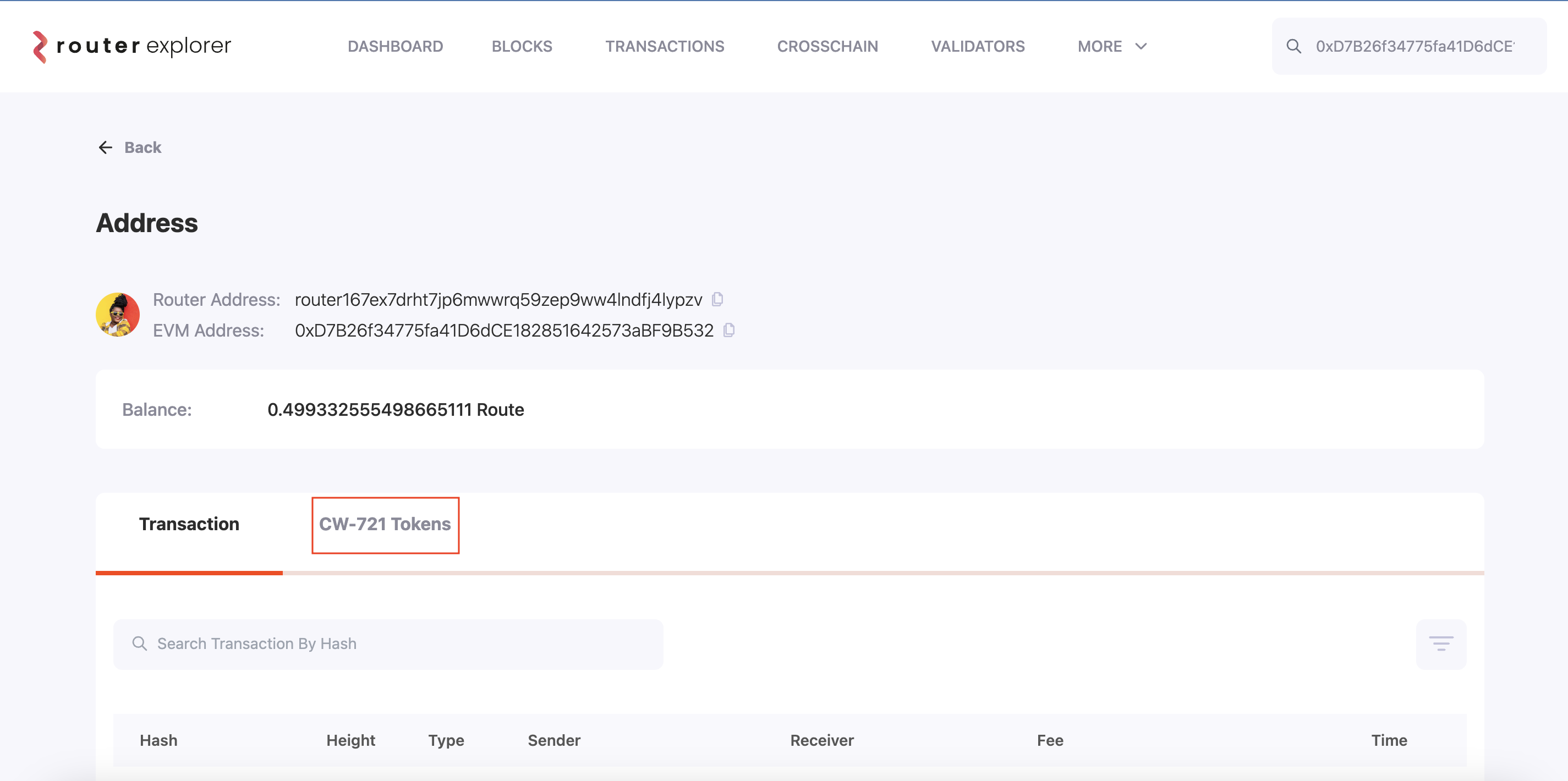Click the Hash column header
The image size is (1568, 781).
159,740
